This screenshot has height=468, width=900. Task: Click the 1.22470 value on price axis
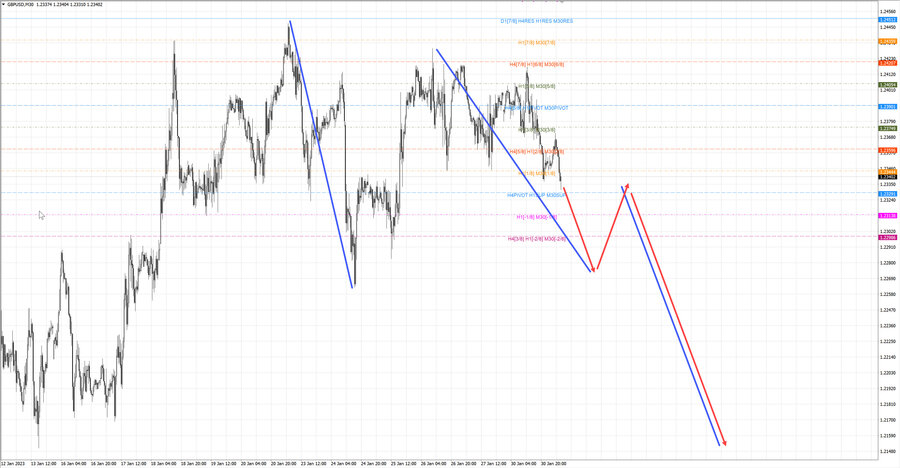[887, 310]
